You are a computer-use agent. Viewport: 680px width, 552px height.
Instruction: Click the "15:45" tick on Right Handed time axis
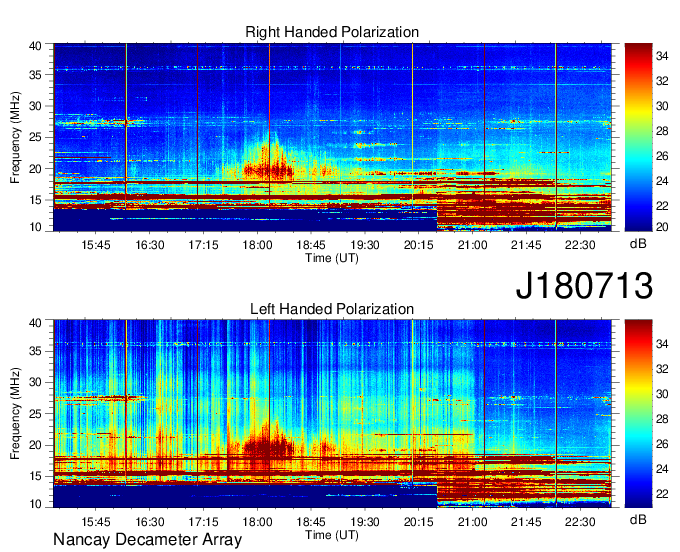point(96,245)
